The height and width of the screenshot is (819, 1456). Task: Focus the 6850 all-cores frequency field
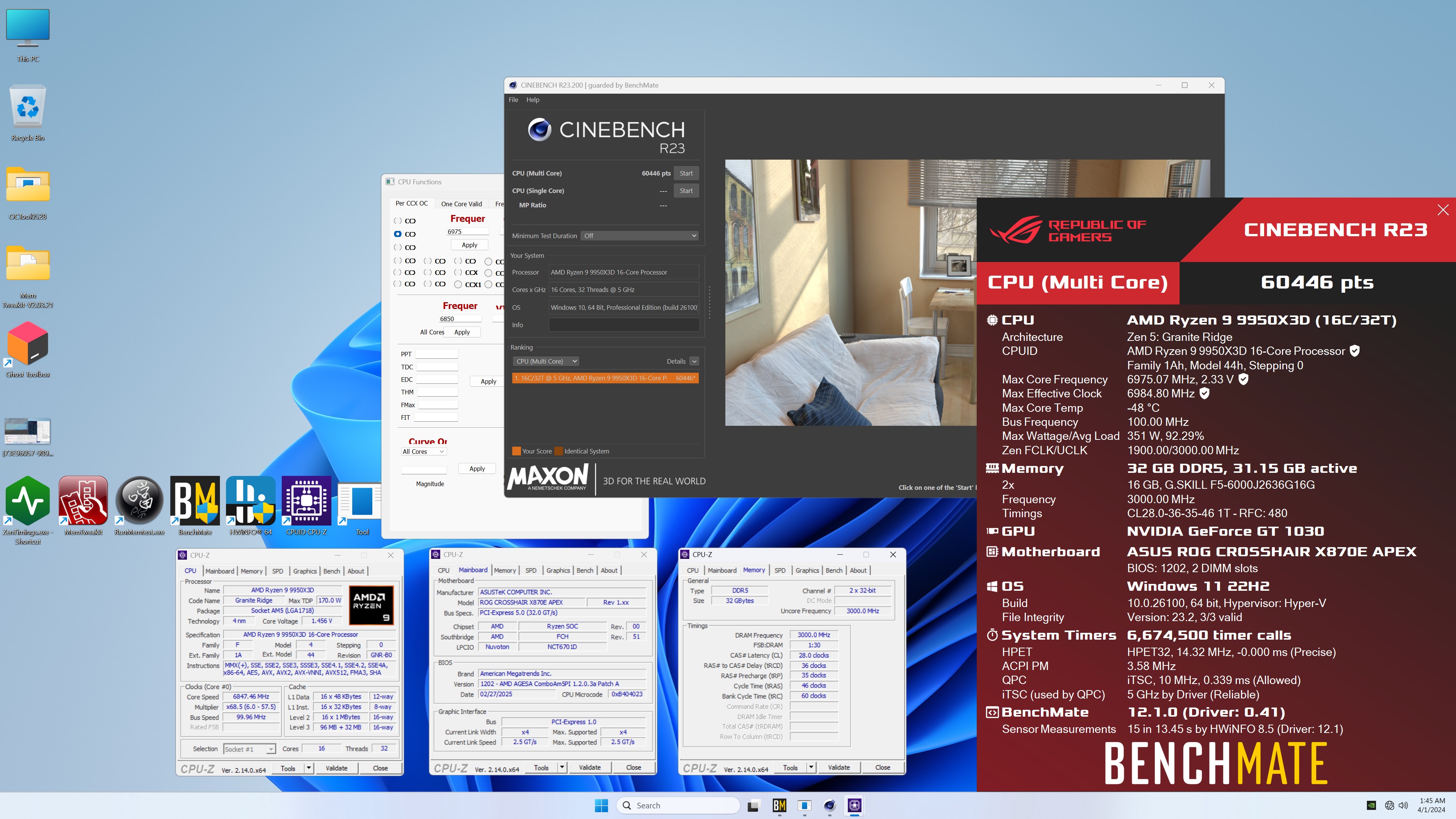460,318
